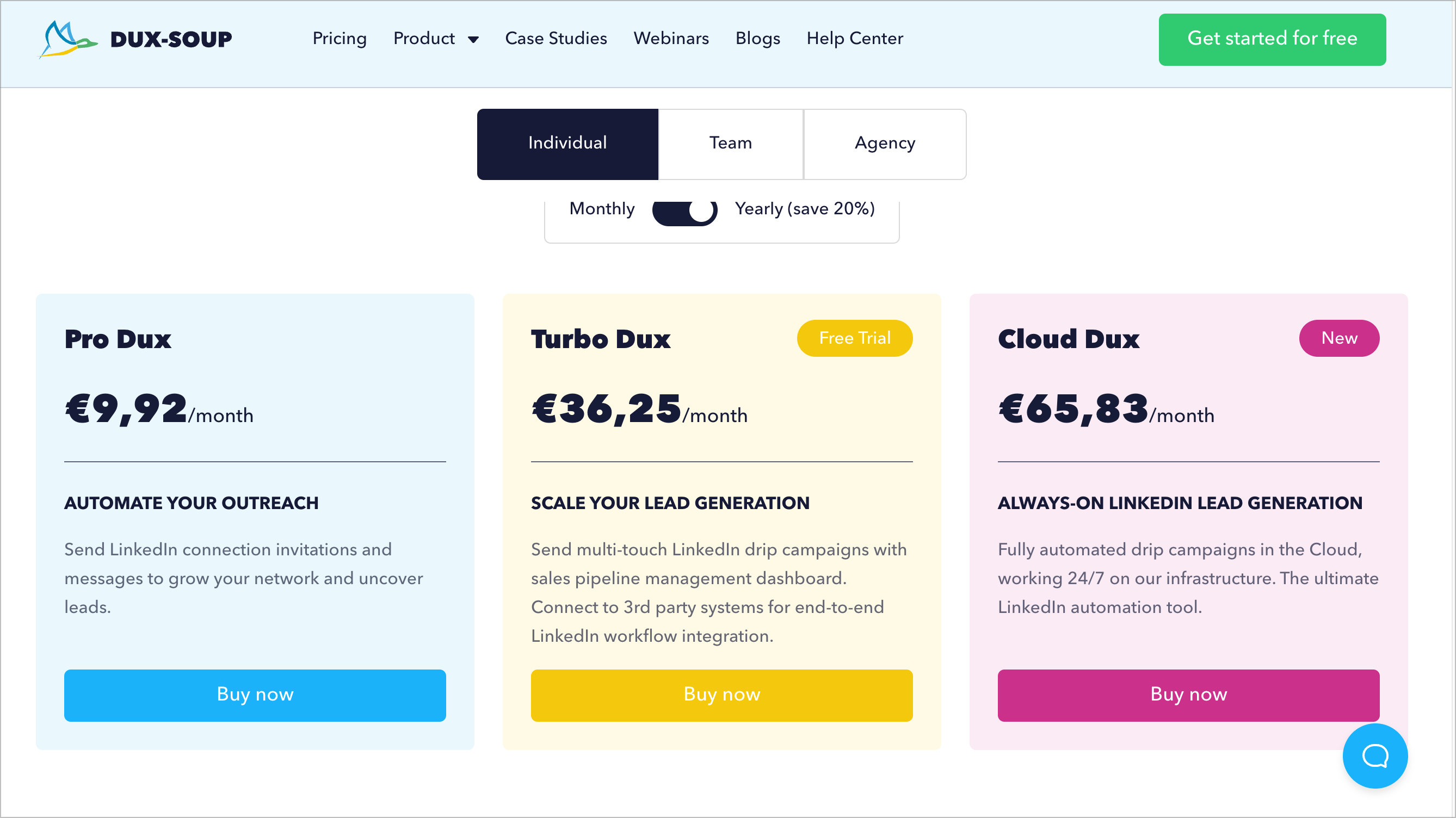Viewport: 1456px width, 818px height.
Task: Switch to the Team plan tab
Action: (731, 144)
